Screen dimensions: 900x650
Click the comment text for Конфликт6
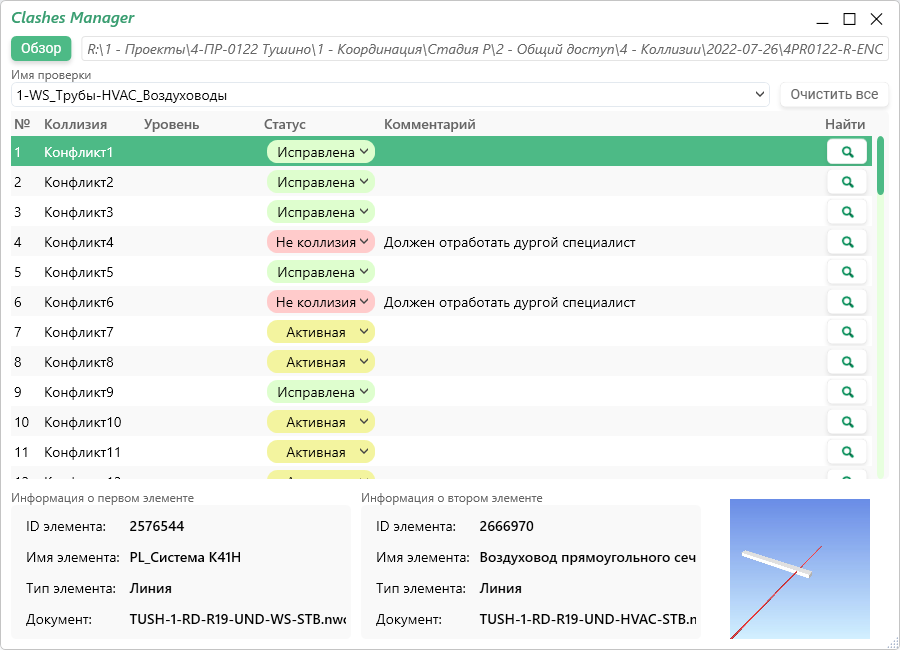(509, 302)
